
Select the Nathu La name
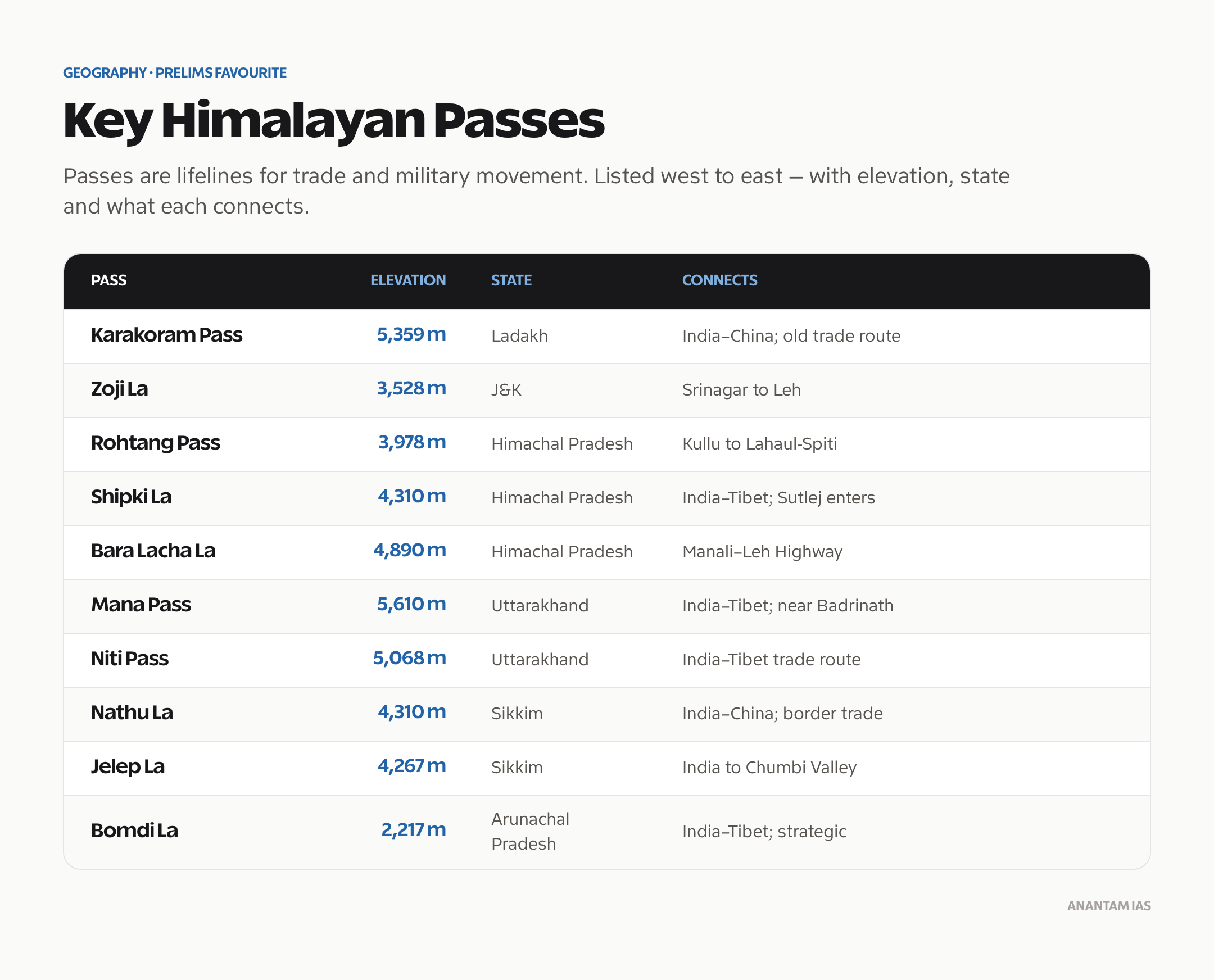point(132,713)
